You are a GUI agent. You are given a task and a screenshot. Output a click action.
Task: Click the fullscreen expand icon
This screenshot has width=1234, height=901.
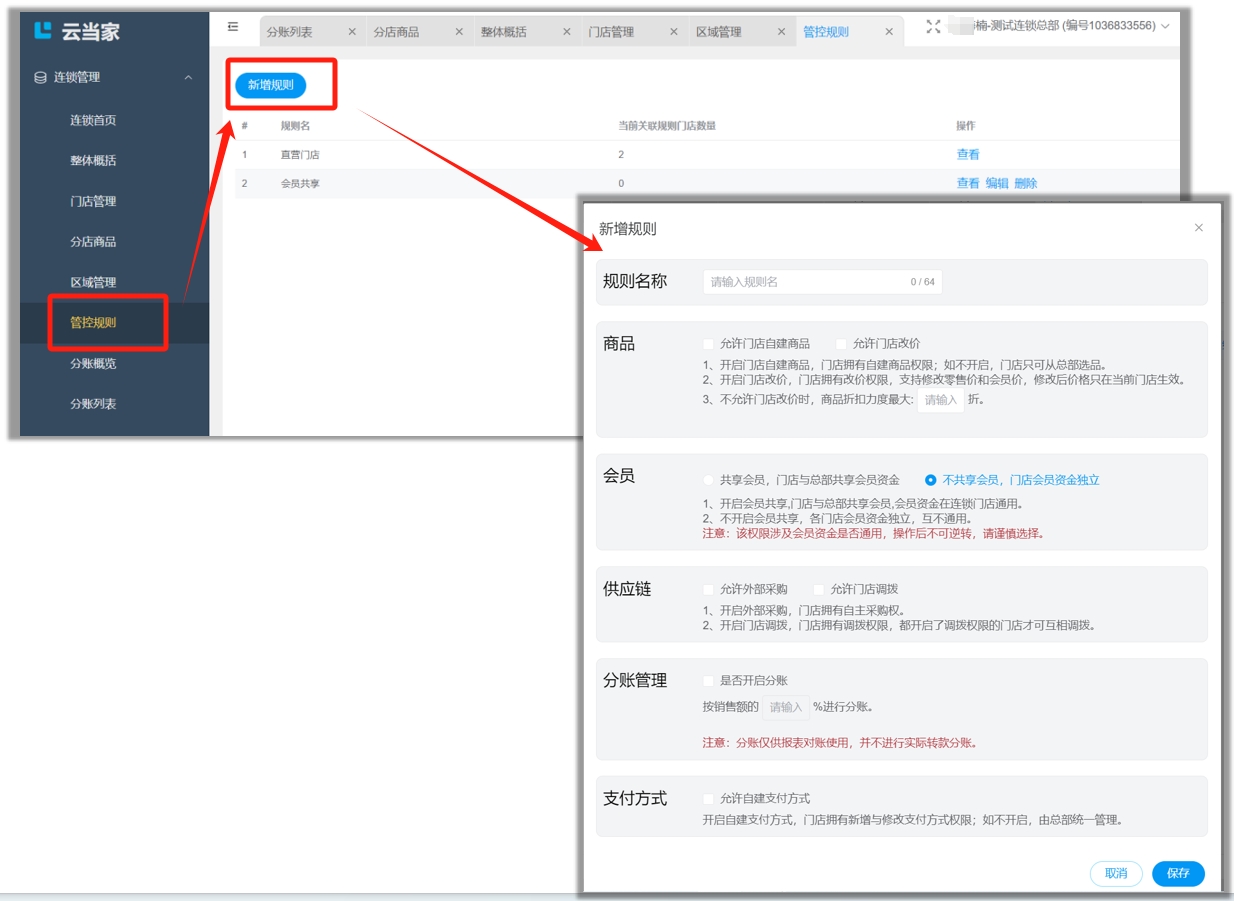933,27
